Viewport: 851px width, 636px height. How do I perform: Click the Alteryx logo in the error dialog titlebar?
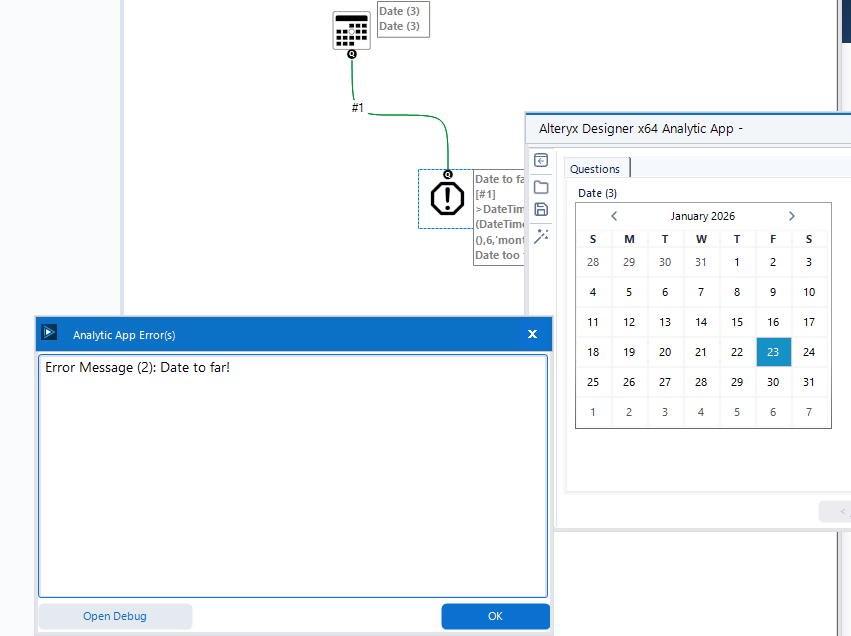coord(48,333)
